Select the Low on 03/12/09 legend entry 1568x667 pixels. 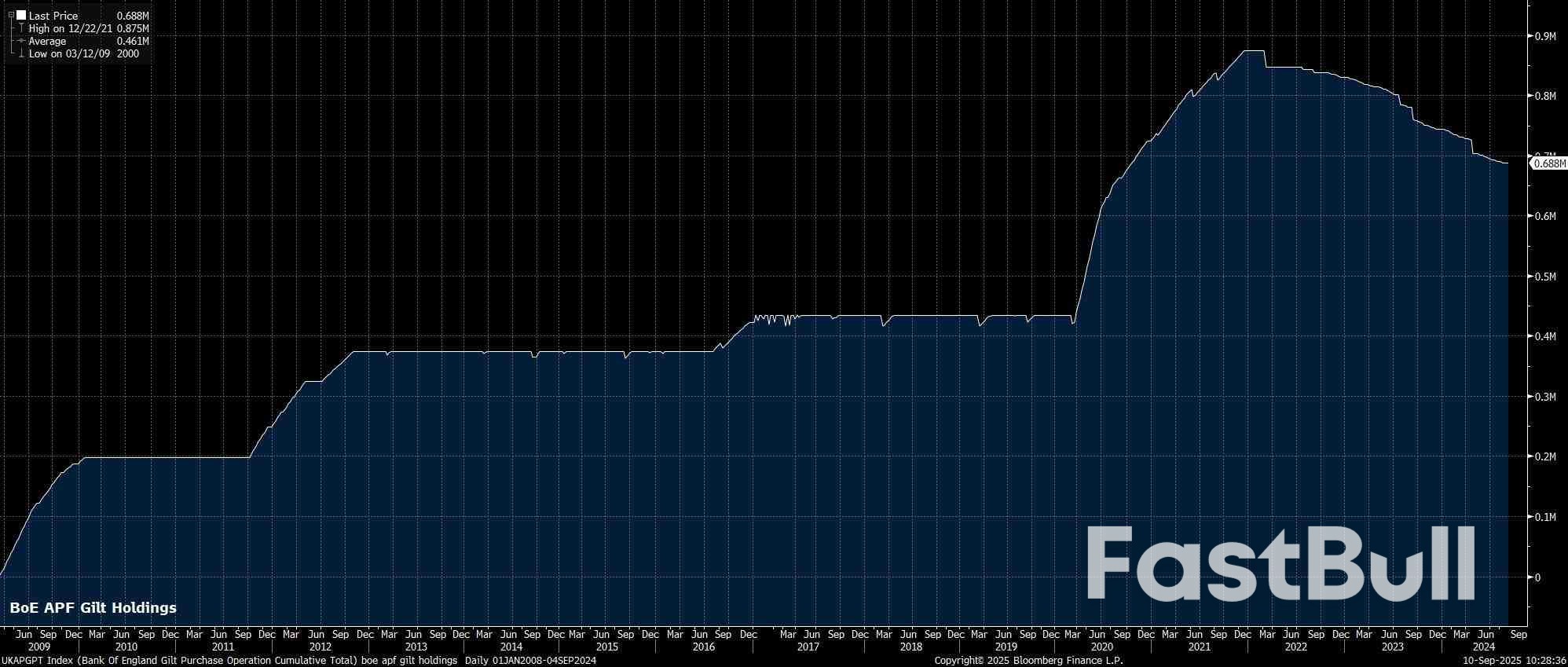pos(69,53)
